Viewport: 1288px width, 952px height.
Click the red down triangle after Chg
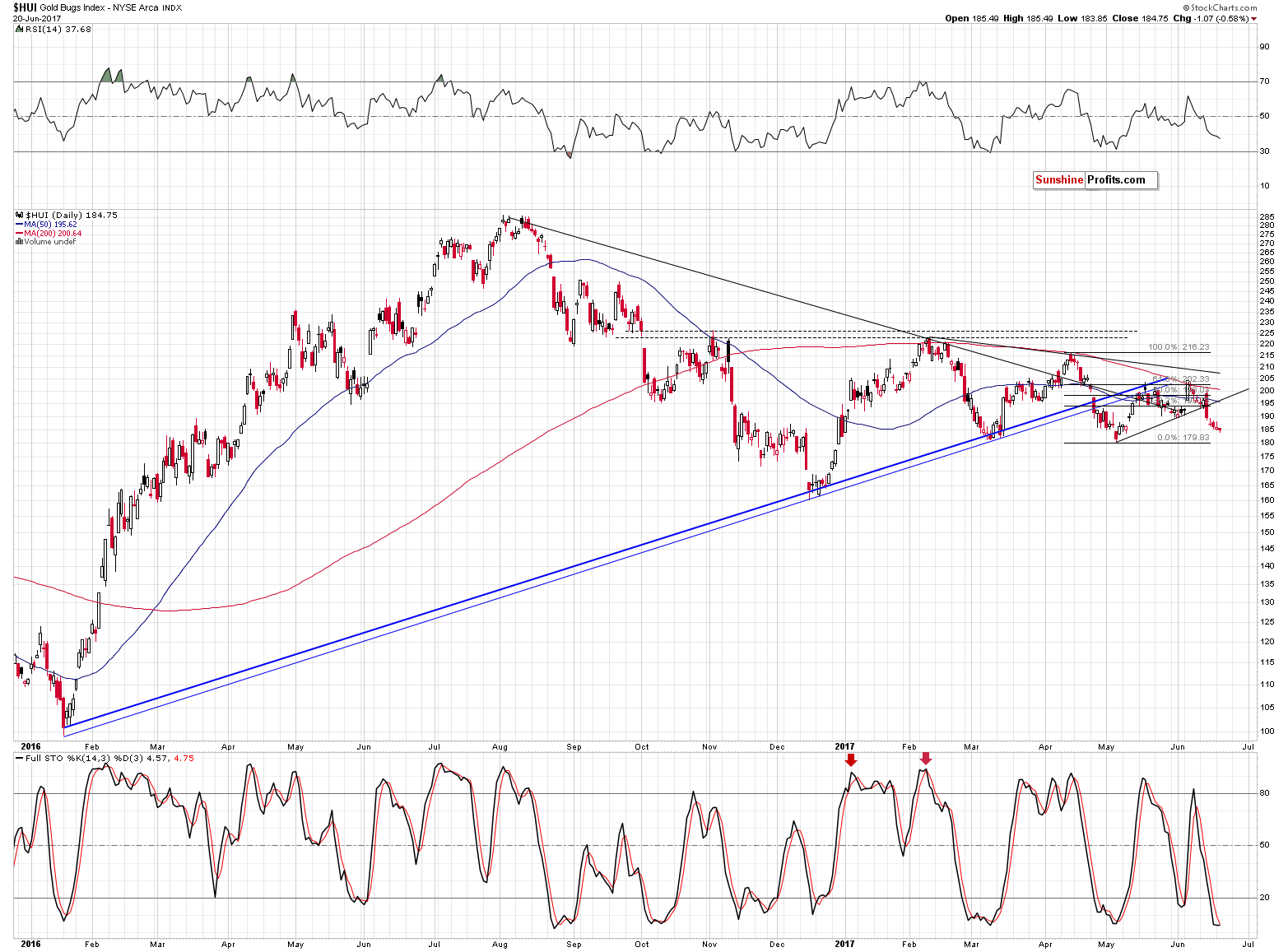[1254, 19]
